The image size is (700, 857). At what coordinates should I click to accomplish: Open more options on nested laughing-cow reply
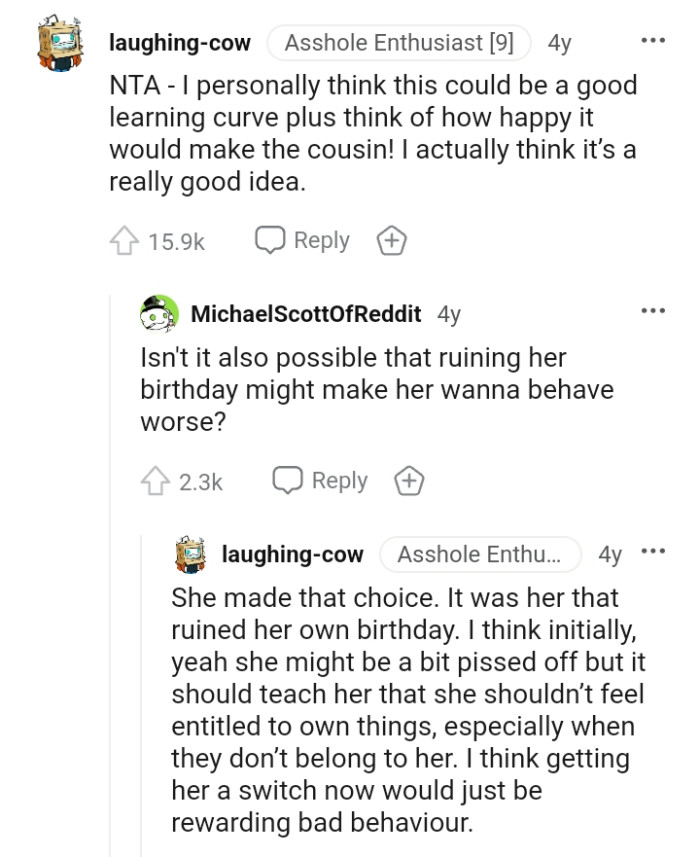coord(653,552)
